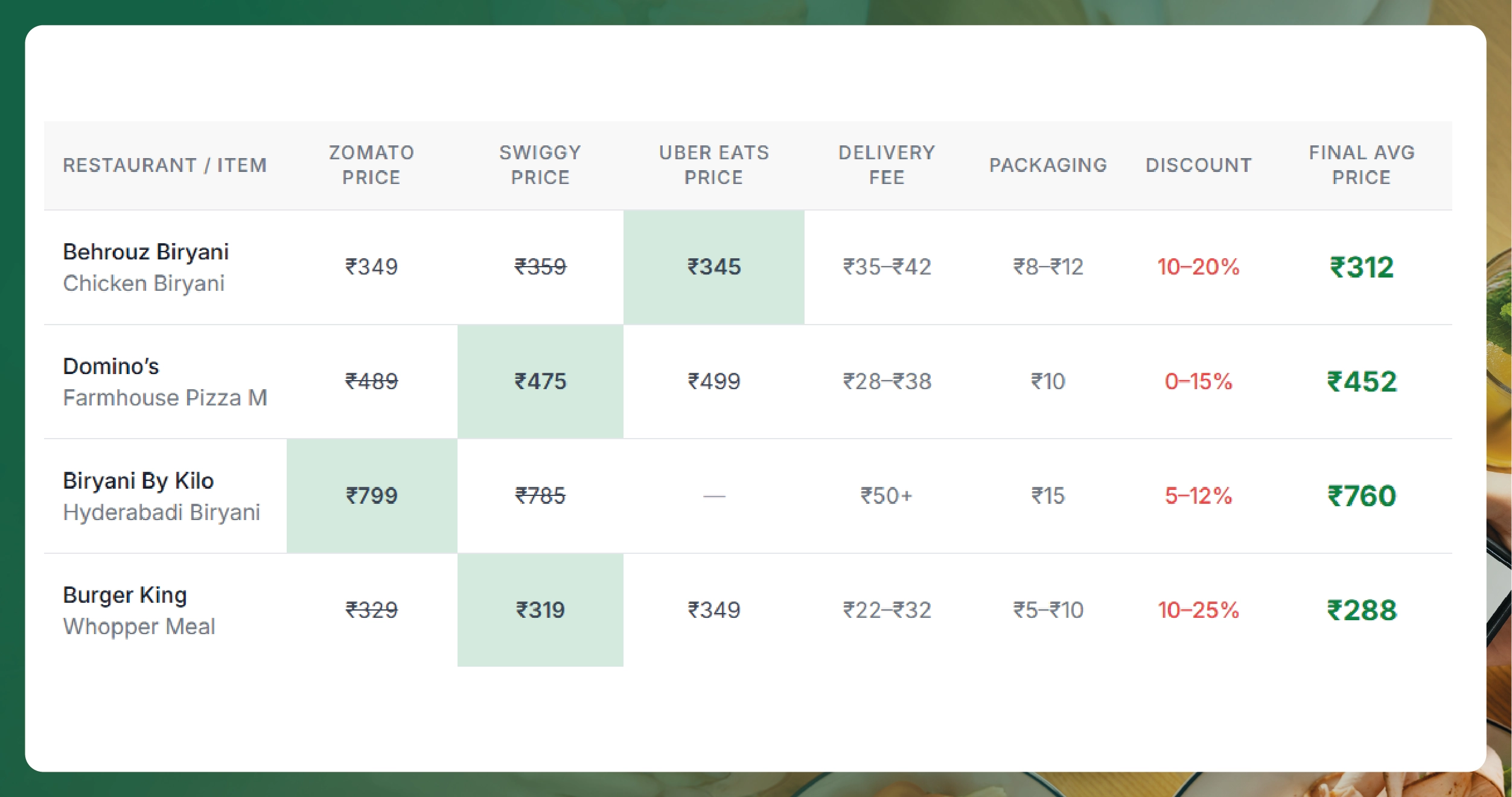The width and height of the screenshot is (1512, 797).
Task: Select the final average price ₹452
Action: [x=1362, y=381]
